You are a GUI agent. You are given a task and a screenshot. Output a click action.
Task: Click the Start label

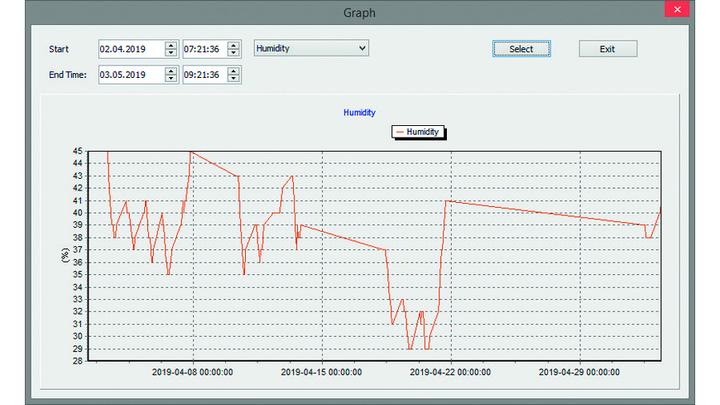point(59,49)
